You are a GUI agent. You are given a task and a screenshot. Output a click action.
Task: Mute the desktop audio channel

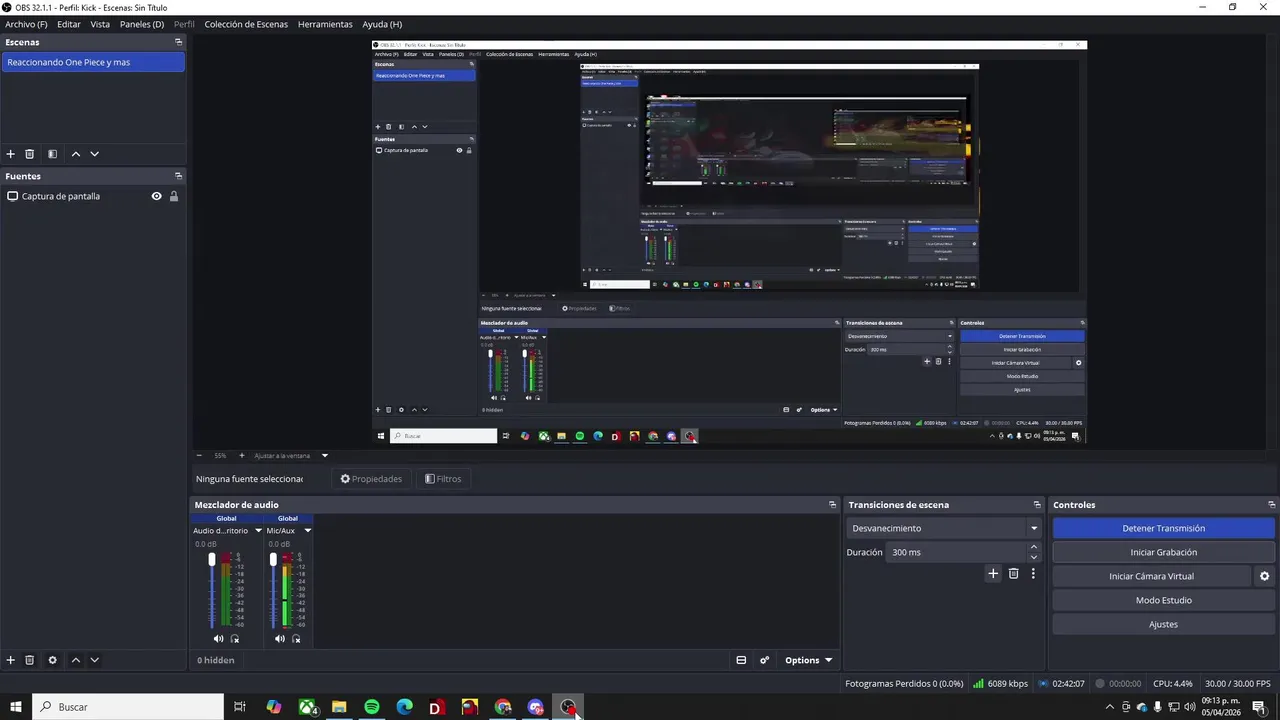tap(218, 639)
